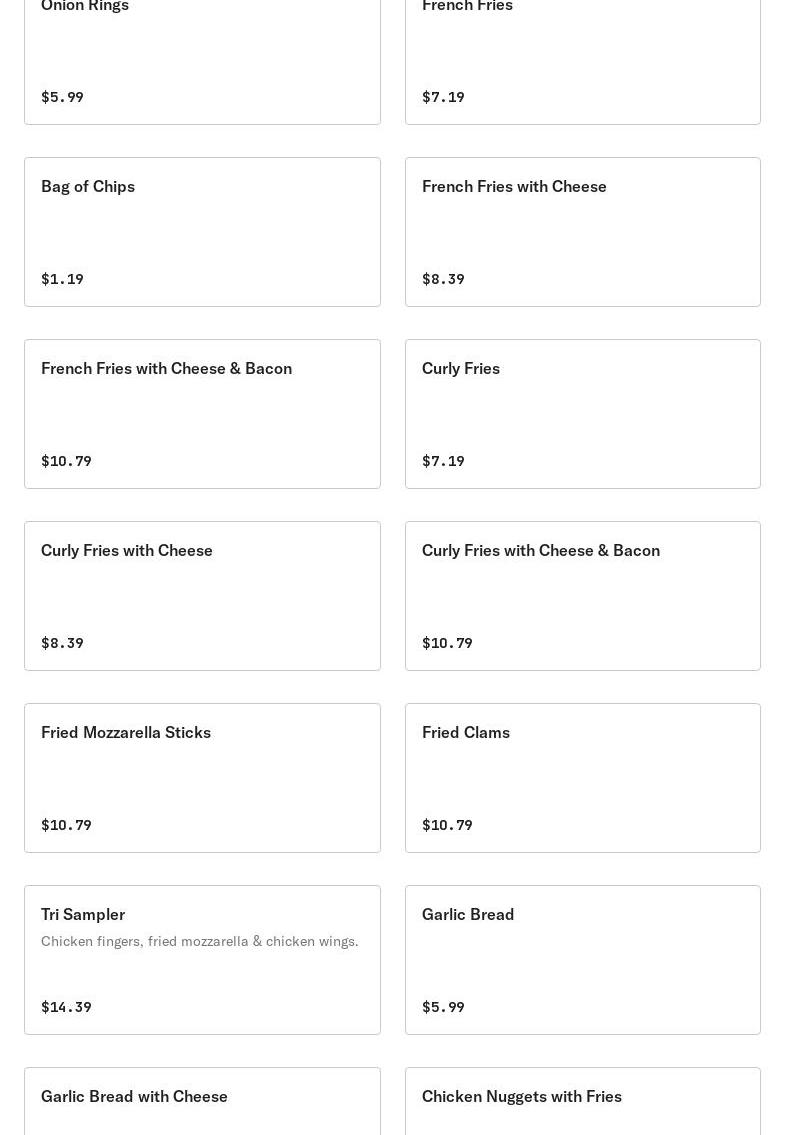
Task: Click the $1.19 Bag of Chips price
Action: click(62, 279)
